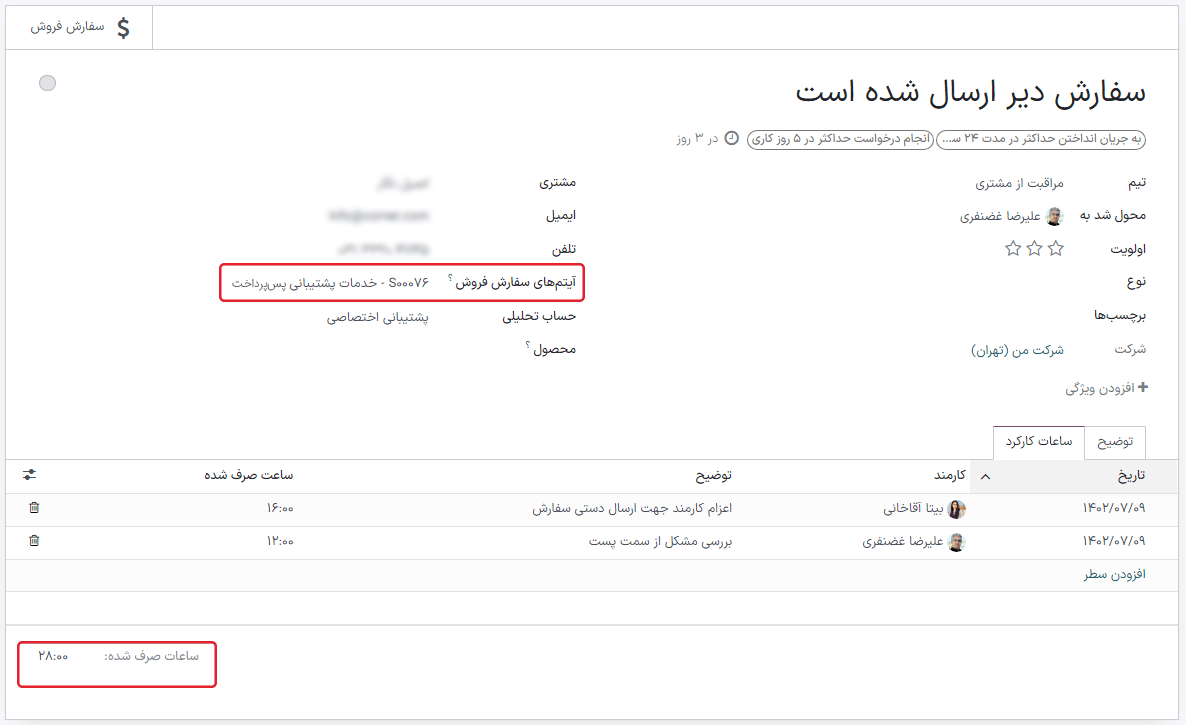Set priority to the third star
This screenshot has width=1186, height=725.
(1013, 248)
